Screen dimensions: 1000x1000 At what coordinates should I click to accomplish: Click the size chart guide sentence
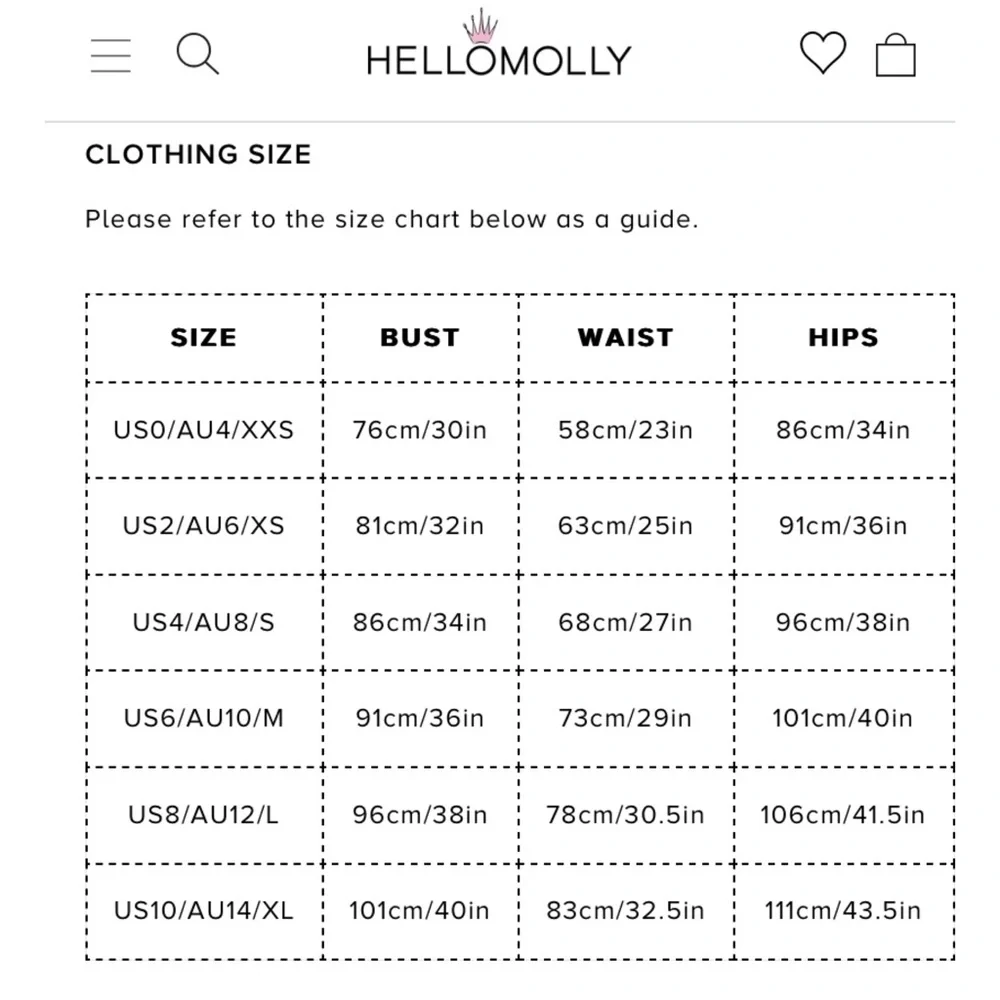(x=392, y=219)
